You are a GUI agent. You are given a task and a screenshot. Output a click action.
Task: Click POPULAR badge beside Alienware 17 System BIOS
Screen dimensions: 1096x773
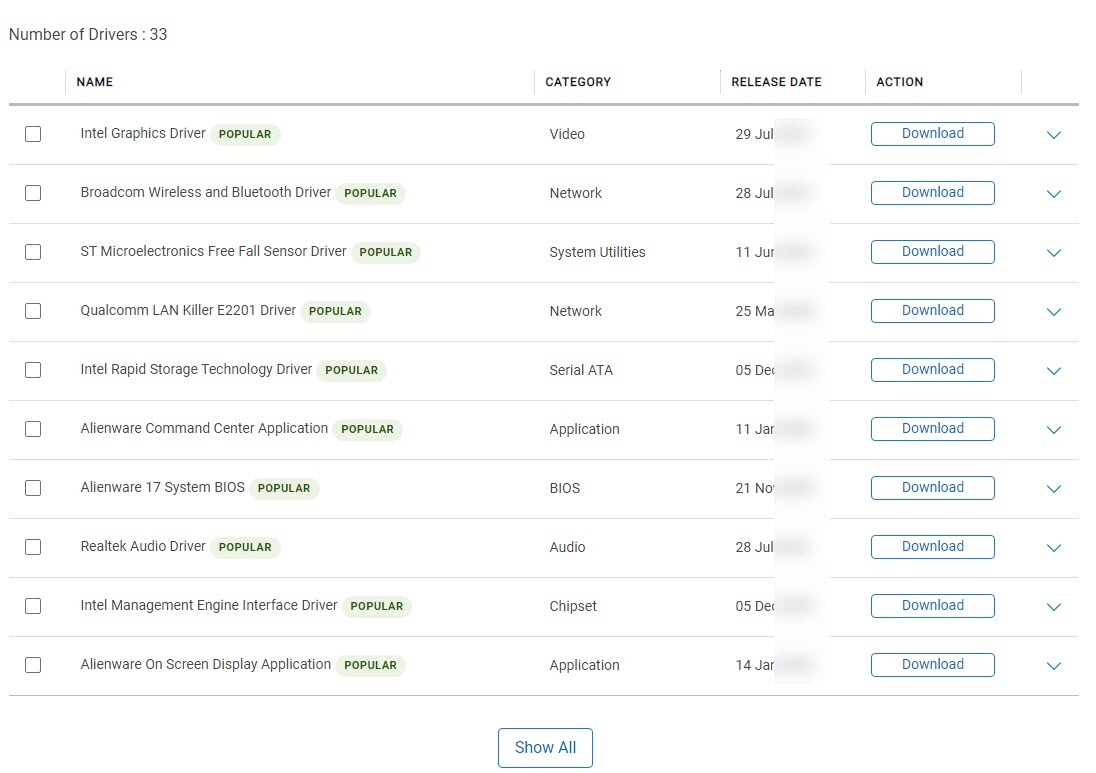[x=284, y=489]
